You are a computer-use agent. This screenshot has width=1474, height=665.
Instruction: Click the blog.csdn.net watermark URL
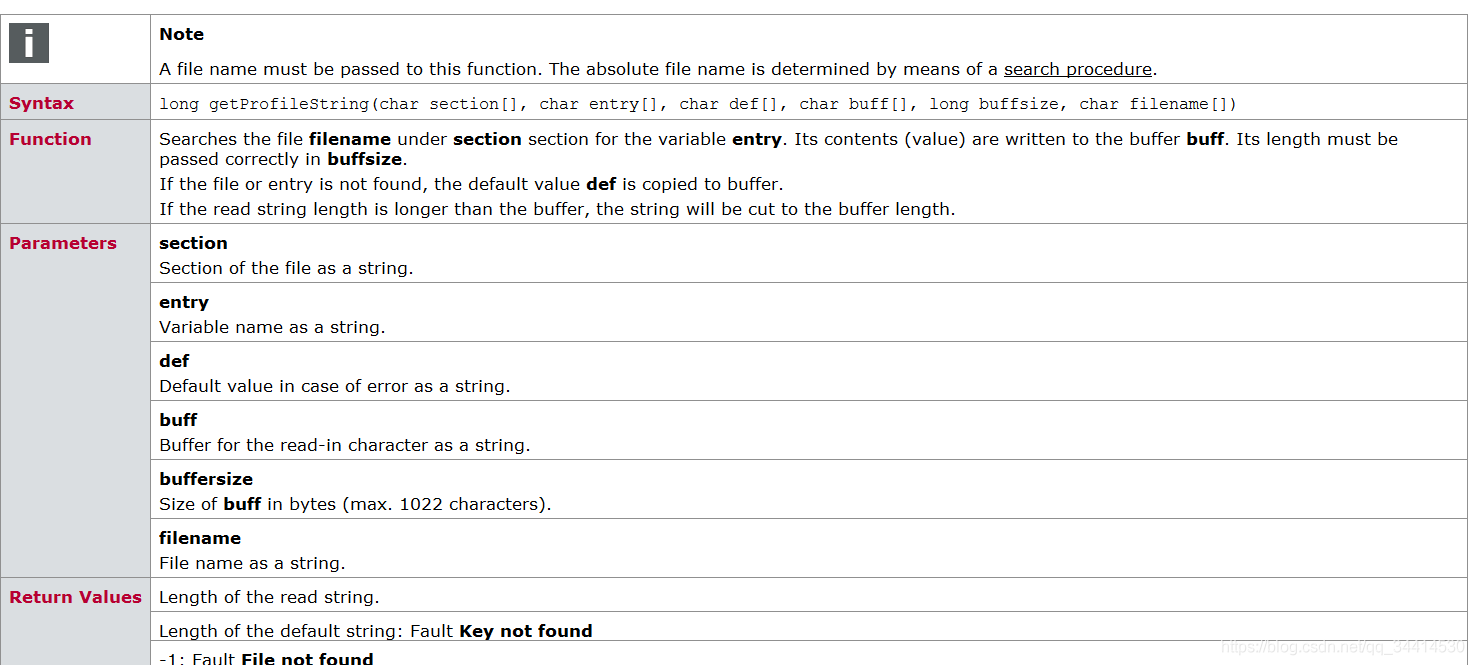pos(1344,648)
